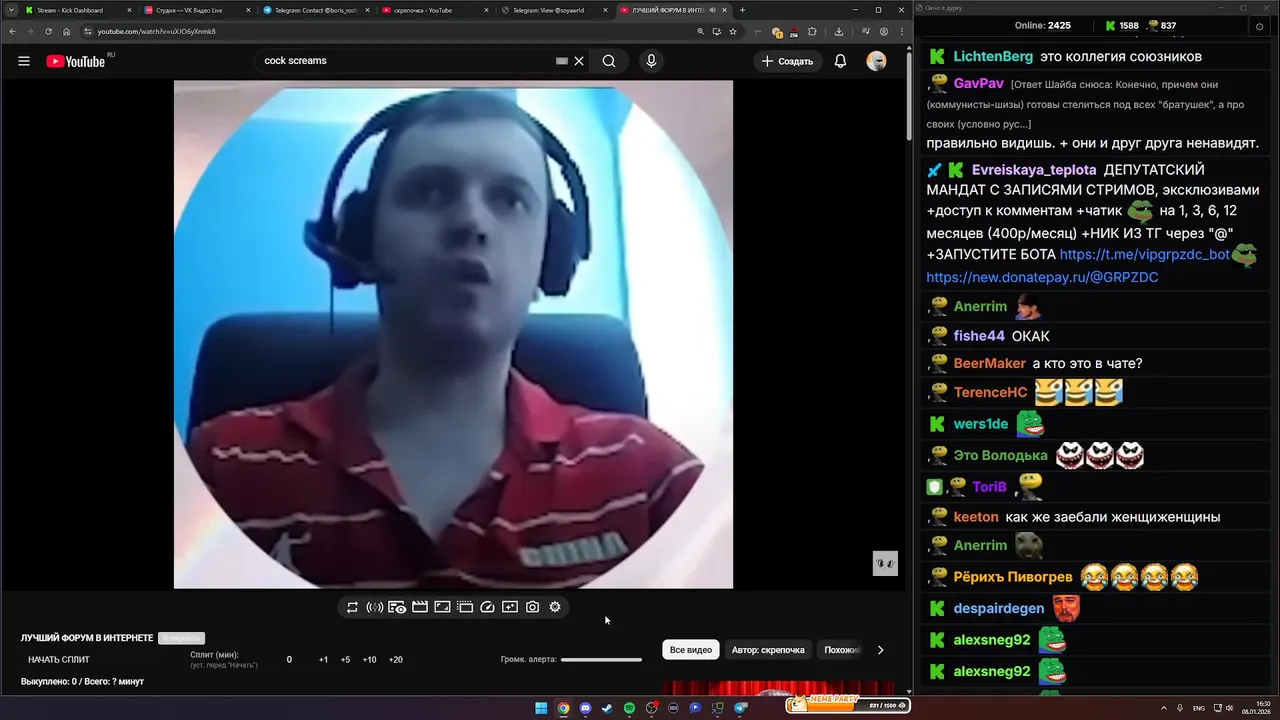Viewport: 1280px width, 720px height.
Task: Switch to Студия — VK Видео Live tab
Action: tap(195, 10)
